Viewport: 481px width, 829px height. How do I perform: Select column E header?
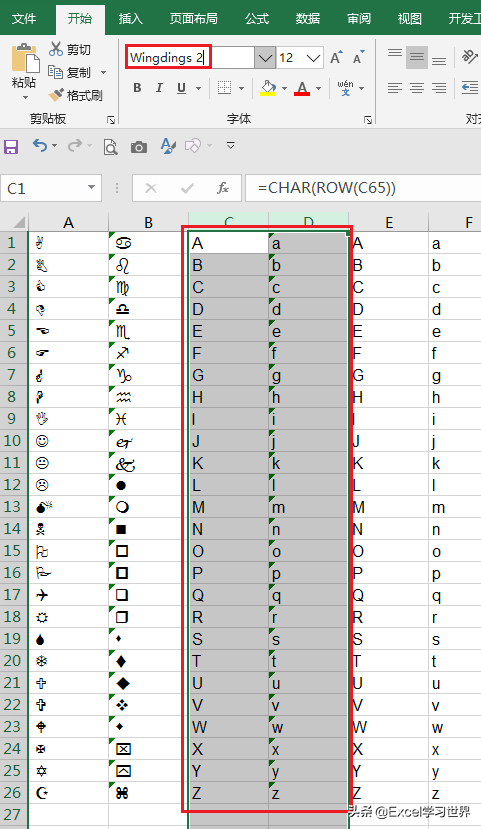pos(389,223)
